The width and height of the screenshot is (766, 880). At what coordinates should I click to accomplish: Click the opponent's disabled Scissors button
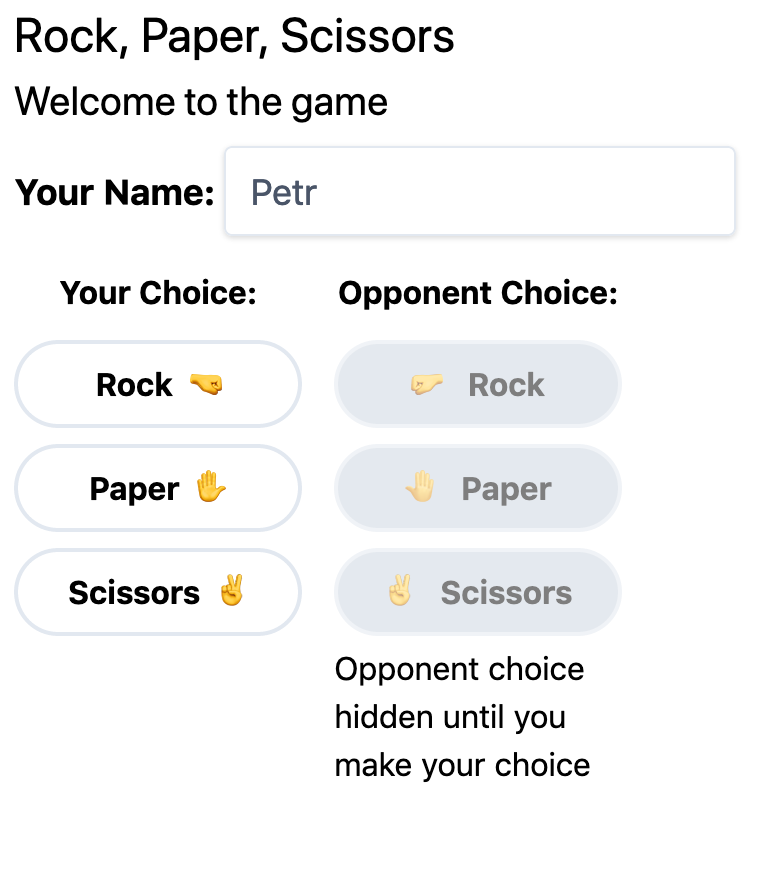[x=478, y=592]
